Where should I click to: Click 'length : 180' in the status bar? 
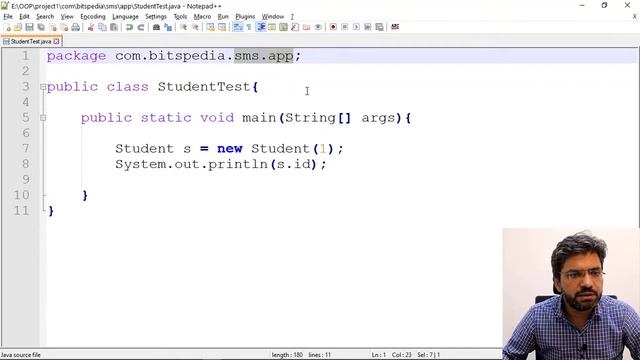click(x=287, y=355)
